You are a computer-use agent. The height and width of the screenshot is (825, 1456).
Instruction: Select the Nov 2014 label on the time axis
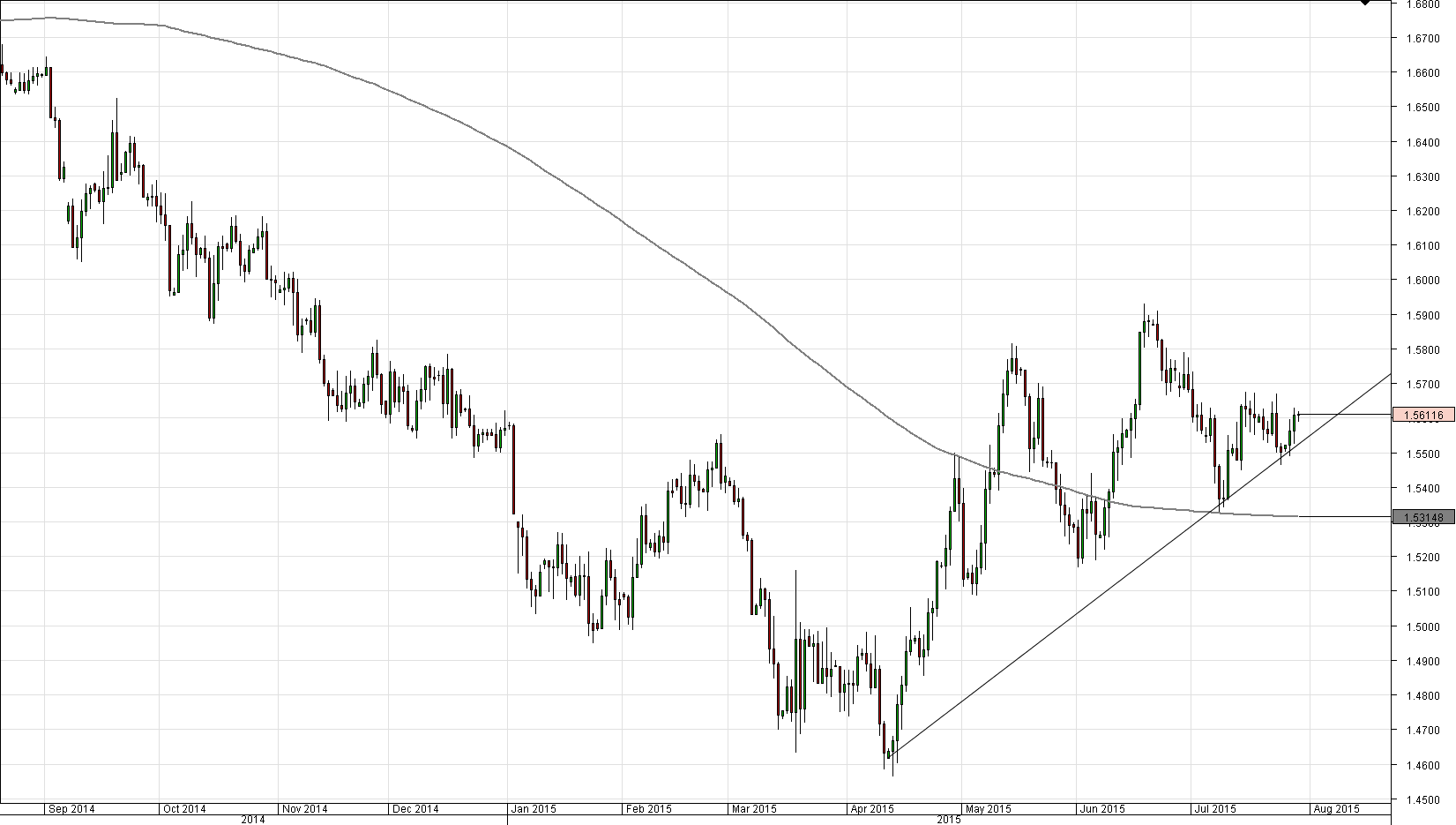tap(304, 808)
